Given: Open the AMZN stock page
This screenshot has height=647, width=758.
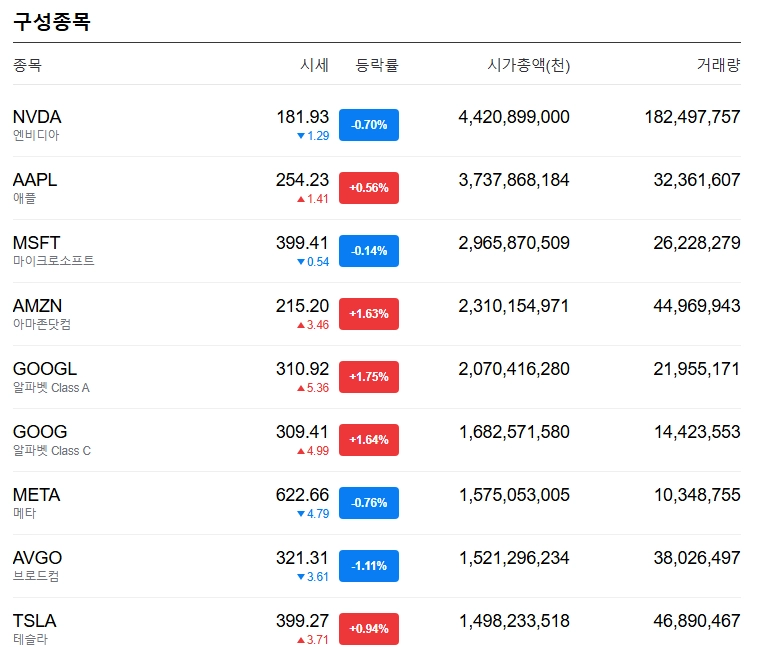Looking at the screenshot, I should [36, 306].
